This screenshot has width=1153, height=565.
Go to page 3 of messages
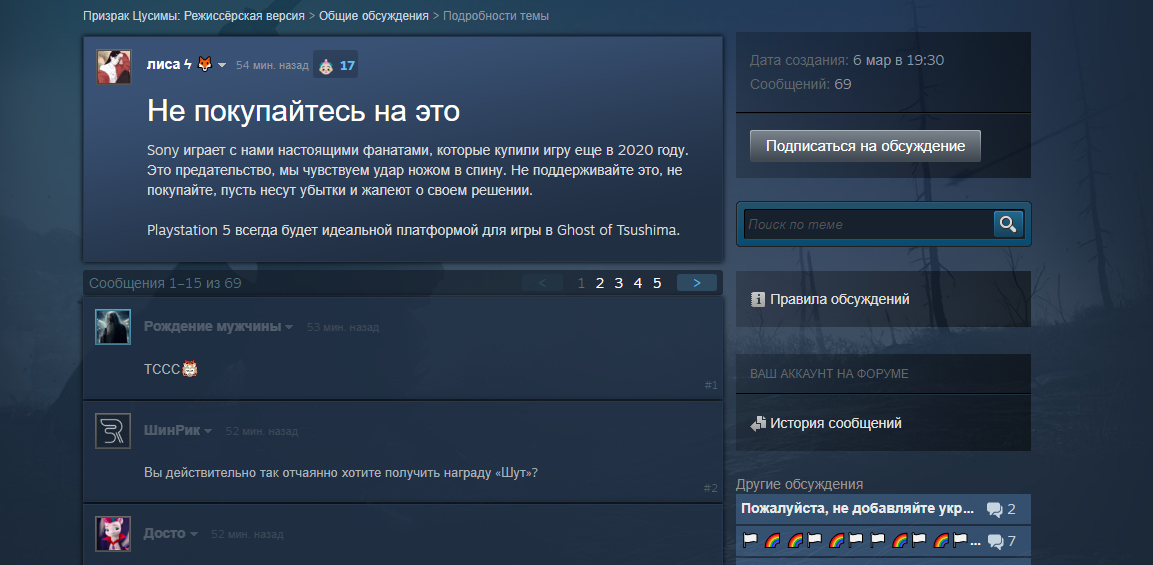(618, 283)
